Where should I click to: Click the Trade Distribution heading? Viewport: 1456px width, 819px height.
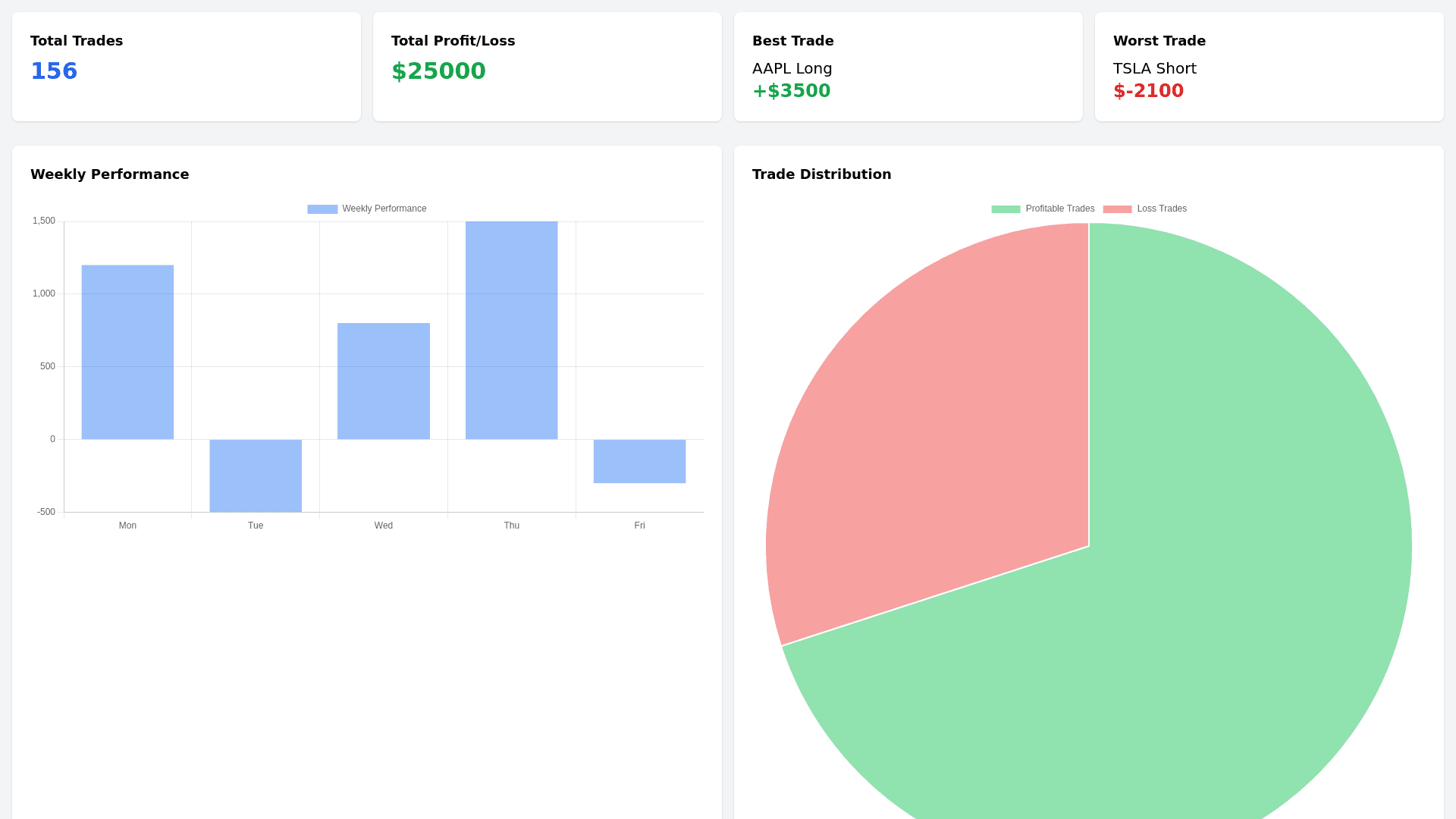click(x=821, y=174)
